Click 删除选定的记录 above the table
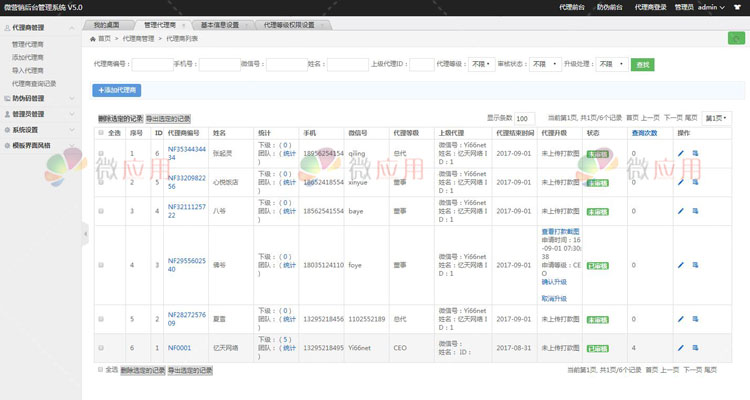The image size is (750, 400). coord(121,119)
